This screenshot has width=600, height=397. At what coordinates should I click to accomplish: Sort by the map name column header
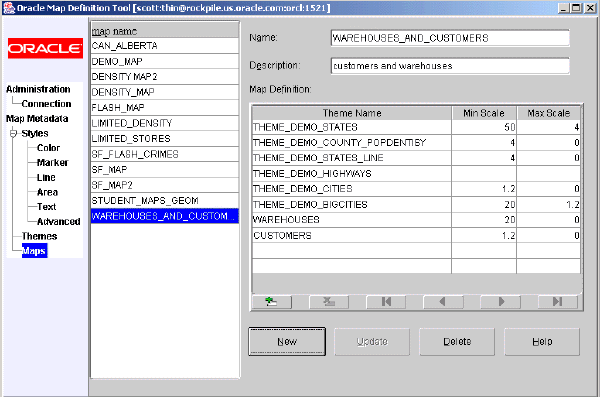165,31
